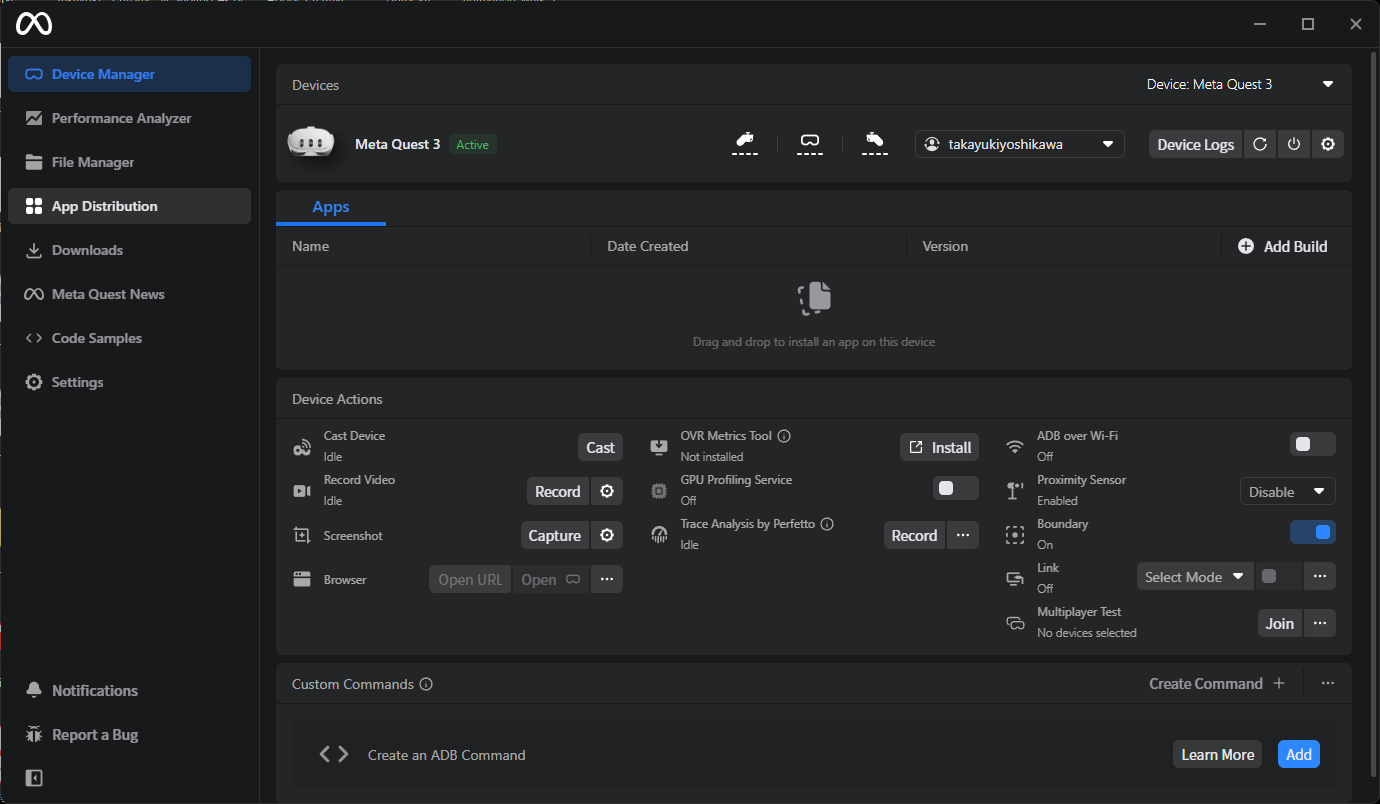The height and width of the screenshot is (804, 1380).
Task: Open Link Select Mode dropdown
Action: 1194,577
